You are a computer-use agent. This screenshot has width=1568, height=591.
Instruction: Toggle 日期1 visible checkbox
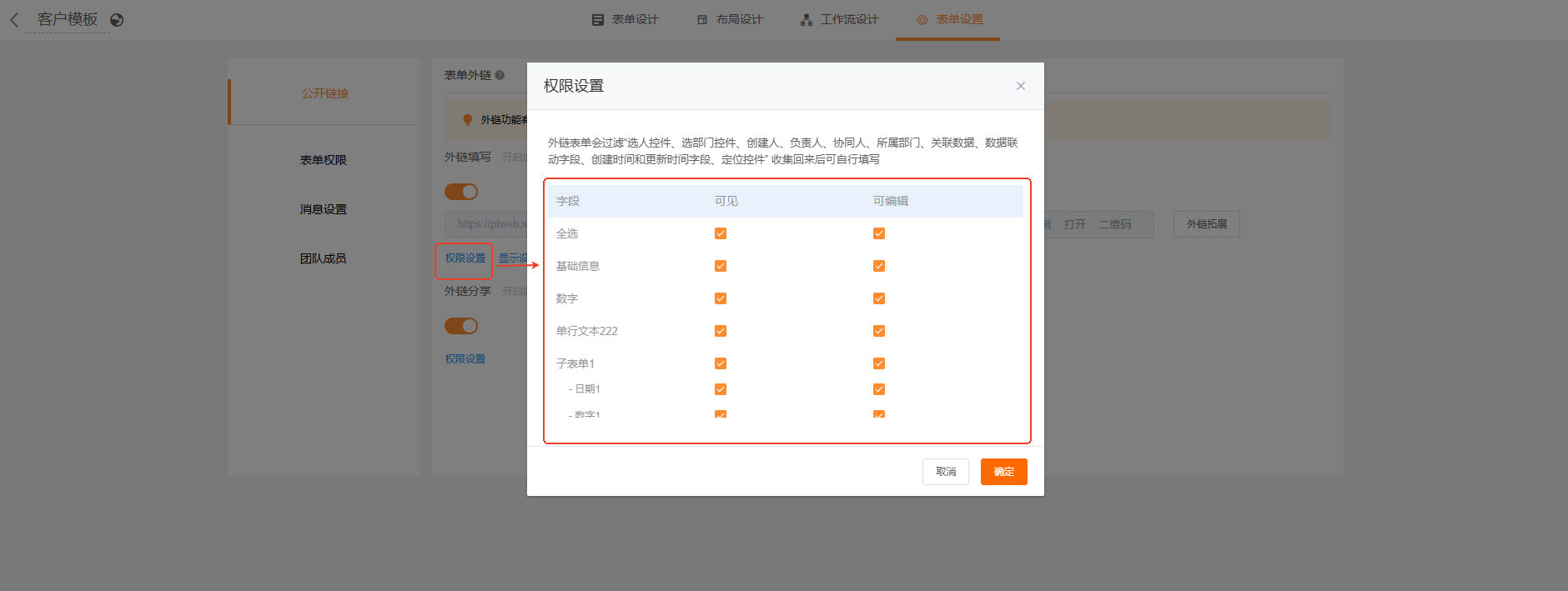tap(721, 389)
